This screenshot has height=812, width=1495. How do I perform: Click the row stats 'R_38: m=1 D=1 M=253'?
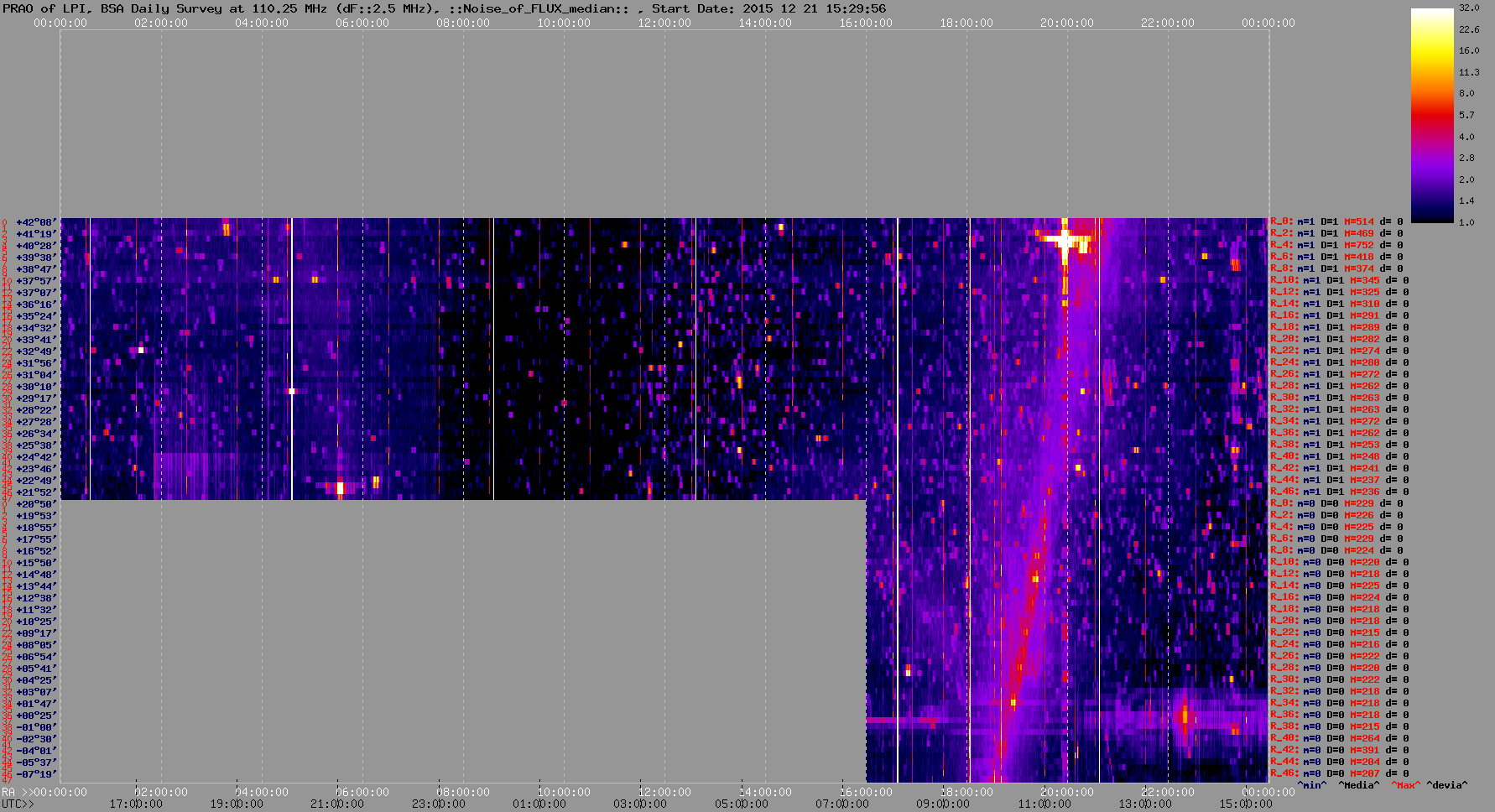[1325, 445]
